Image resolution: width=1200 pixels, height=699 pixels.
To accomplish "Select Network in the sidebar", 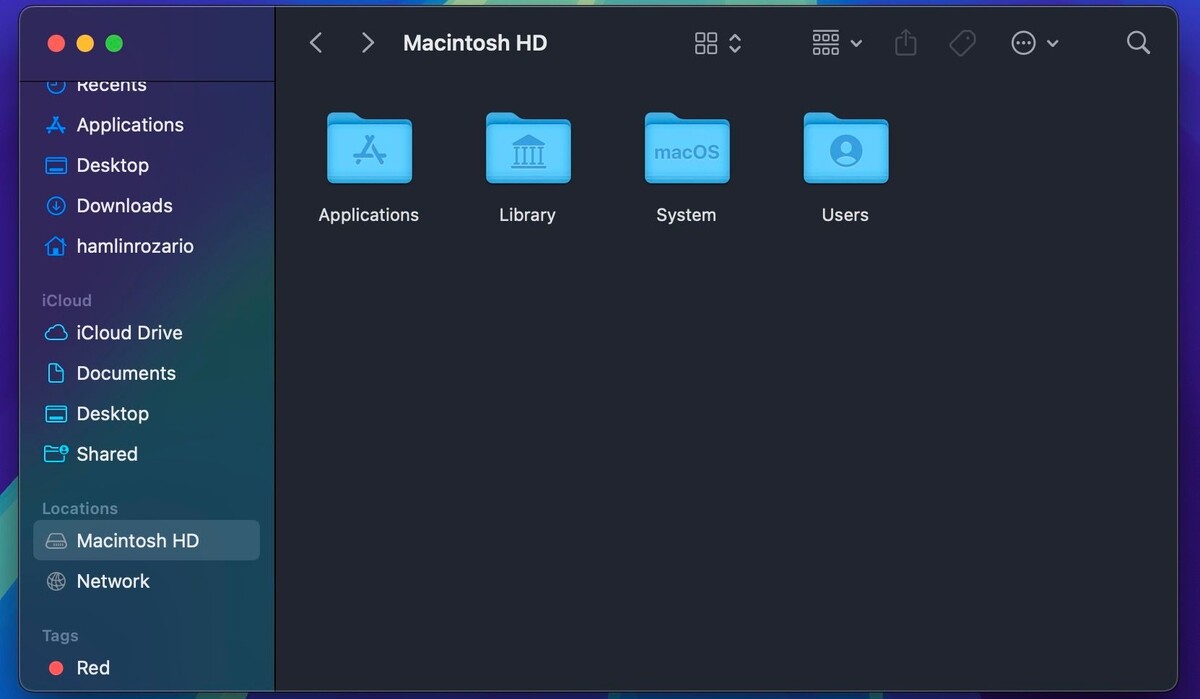I will 146,581.
